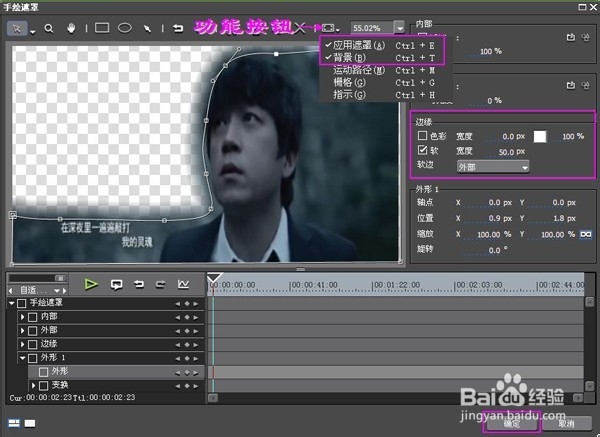This screenshot has height=437, width=600.
Task: Enable keyframes checkbox for 外形 sub-row
Action: [43, 372]
